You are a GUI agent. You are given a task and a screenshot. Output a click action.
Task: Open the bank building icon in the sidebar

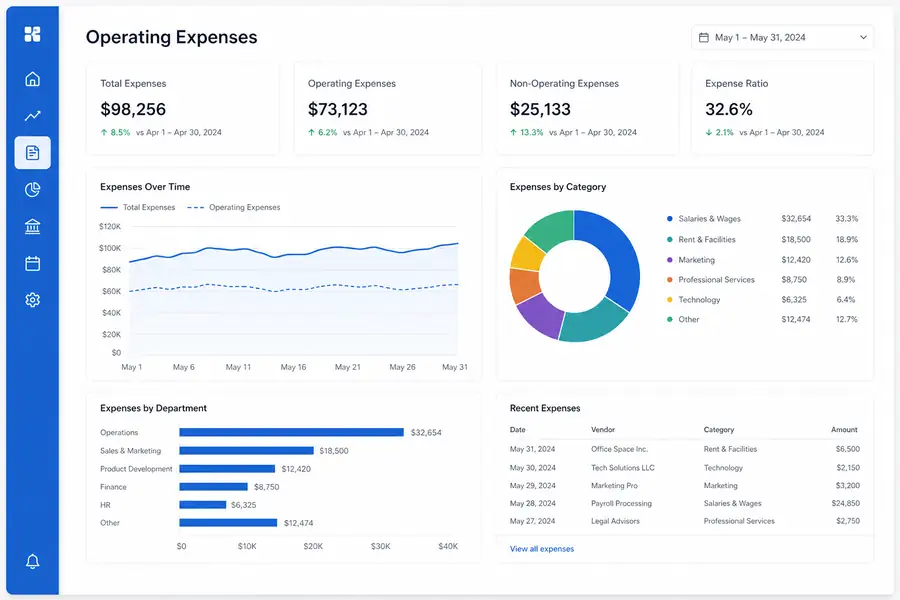tap(33, 226)
